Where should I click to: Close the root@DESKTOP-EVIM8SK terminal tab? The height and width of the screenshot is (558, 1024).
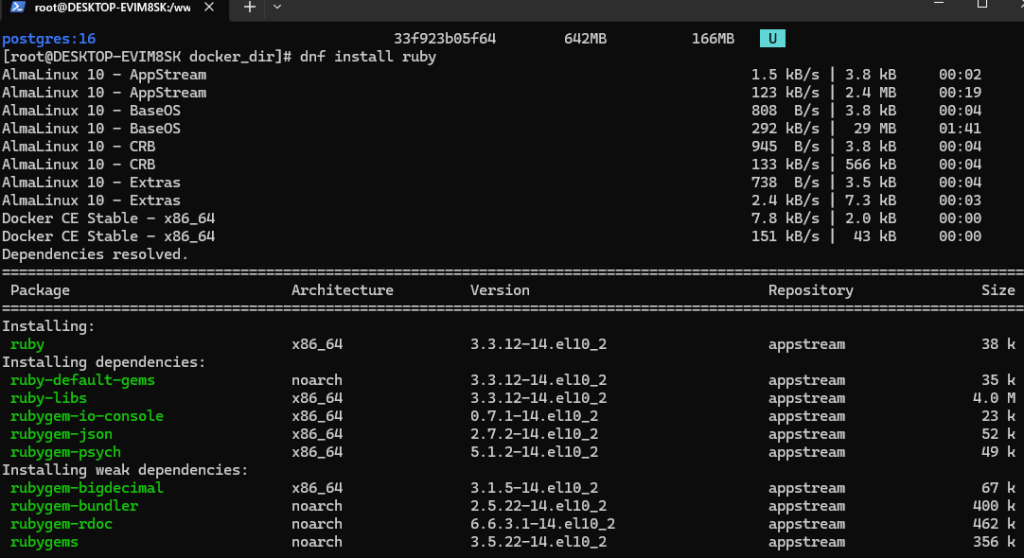(209, 7)
